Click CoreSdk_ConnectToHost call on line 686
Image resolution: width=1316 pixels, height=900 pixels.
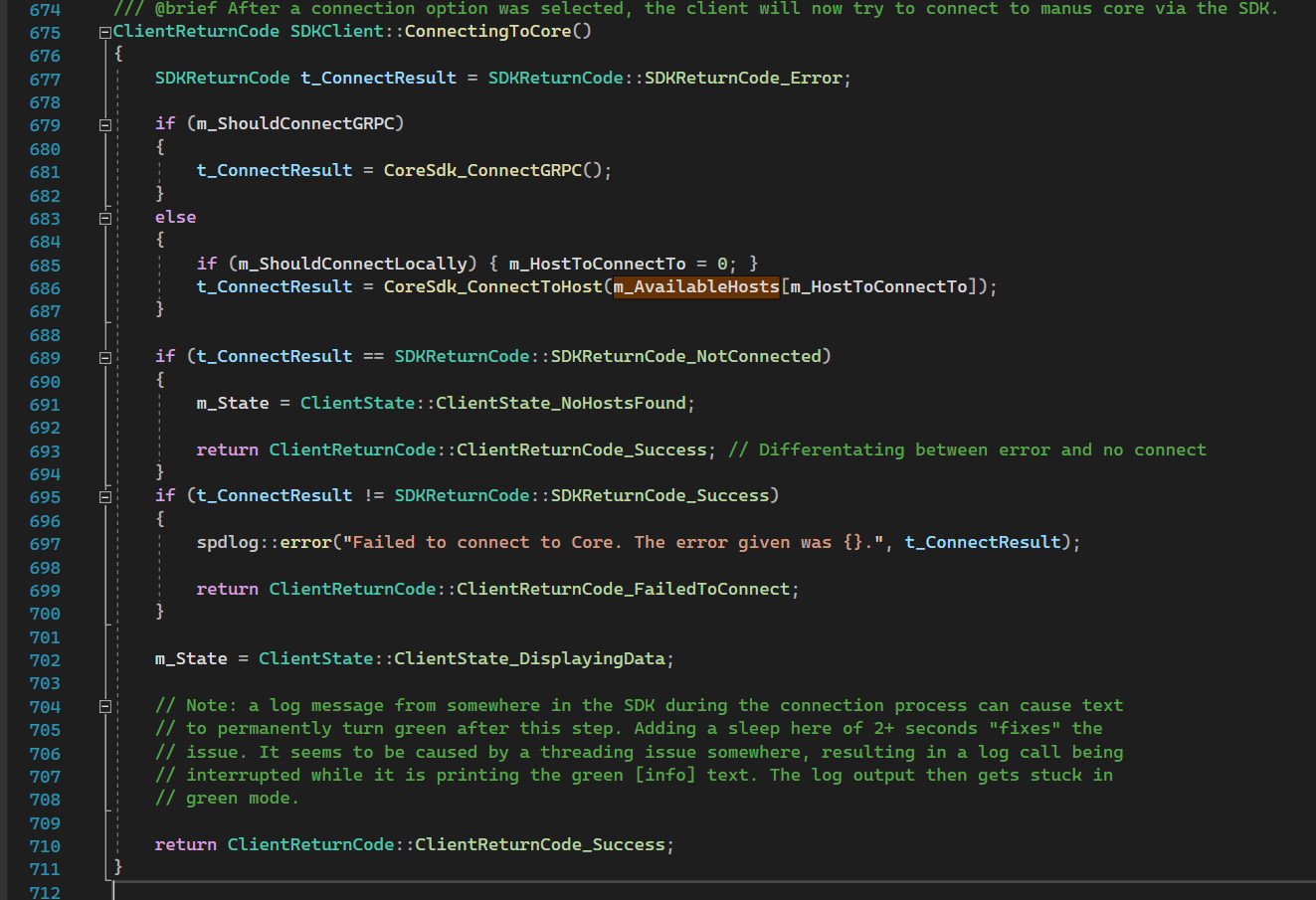point(493,286)
